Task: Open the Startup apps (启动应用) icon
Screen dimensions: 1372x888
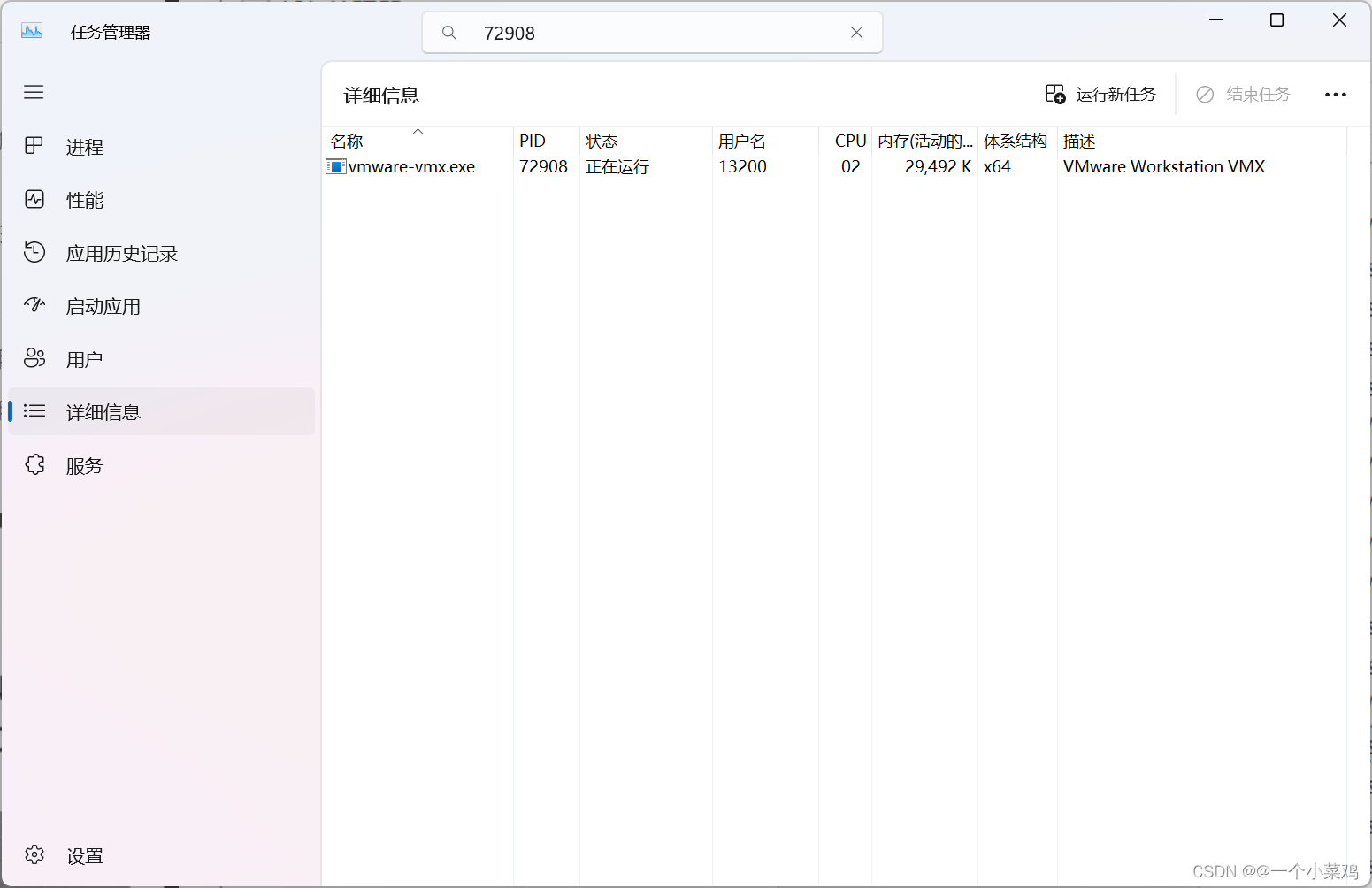Action: (x=34, y=305)
